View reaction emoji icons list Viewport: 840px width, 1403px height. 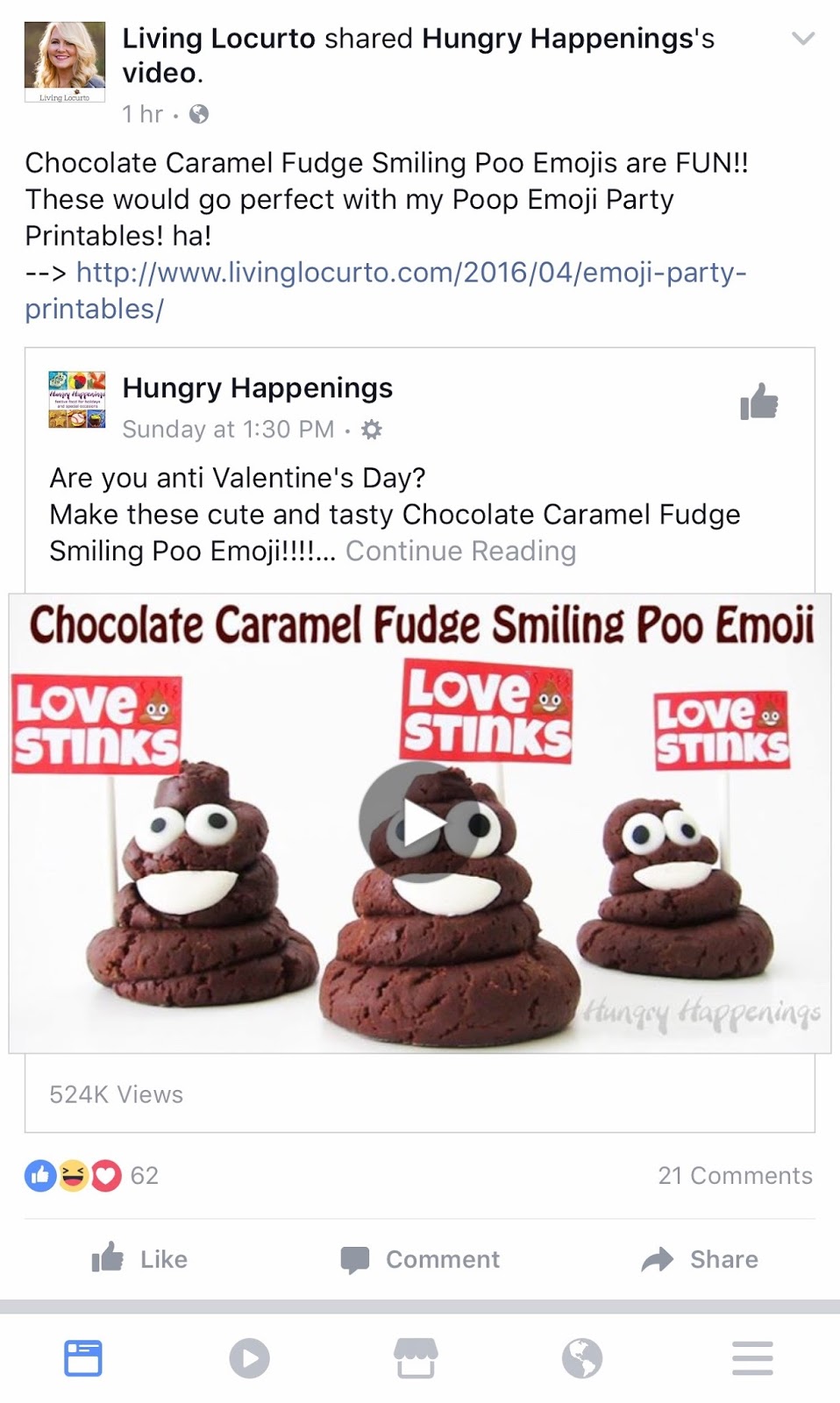pos(73,1175)
